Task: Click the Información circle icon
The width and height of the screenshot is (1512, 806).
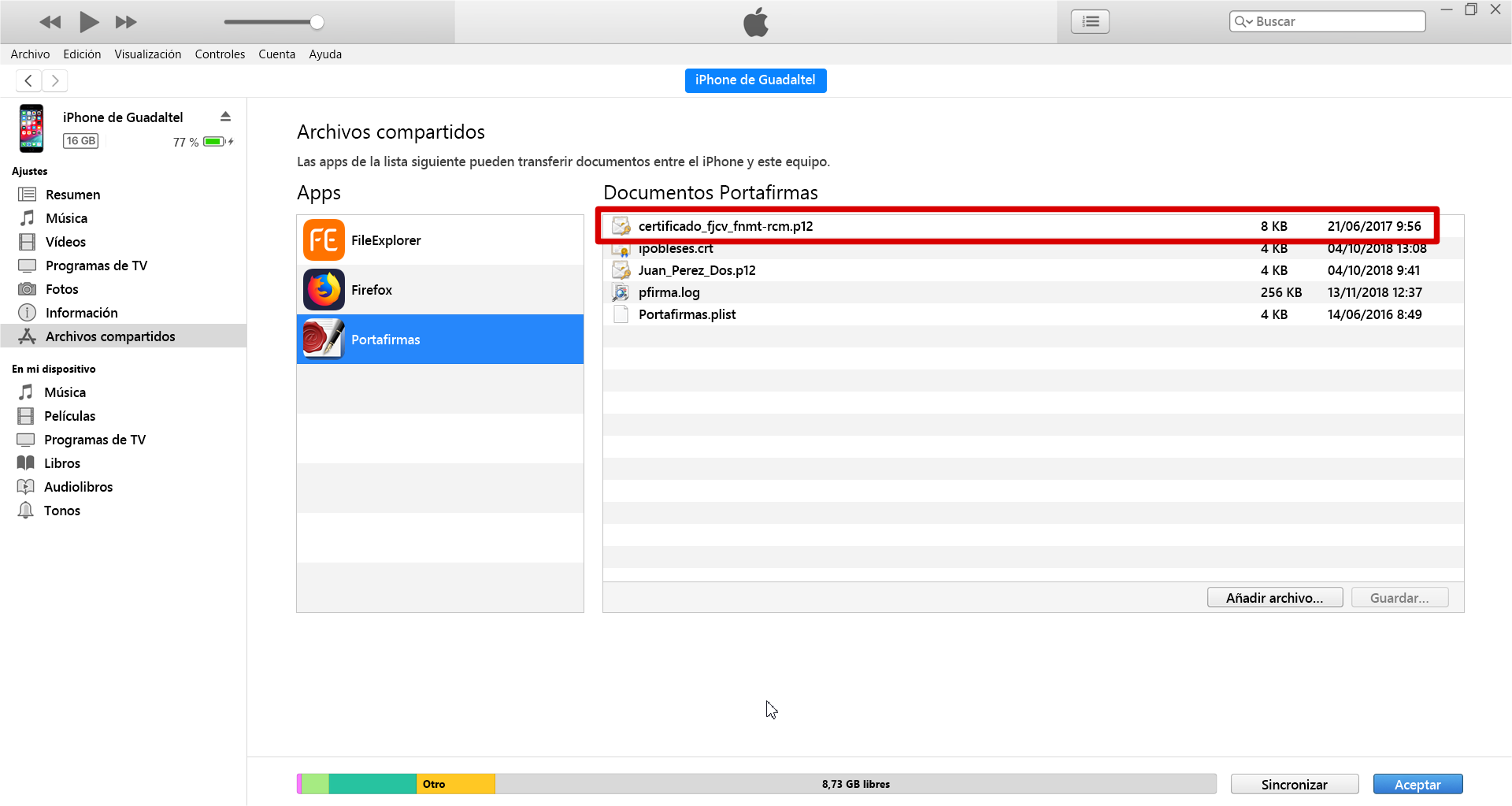Action: pos(27,313)
